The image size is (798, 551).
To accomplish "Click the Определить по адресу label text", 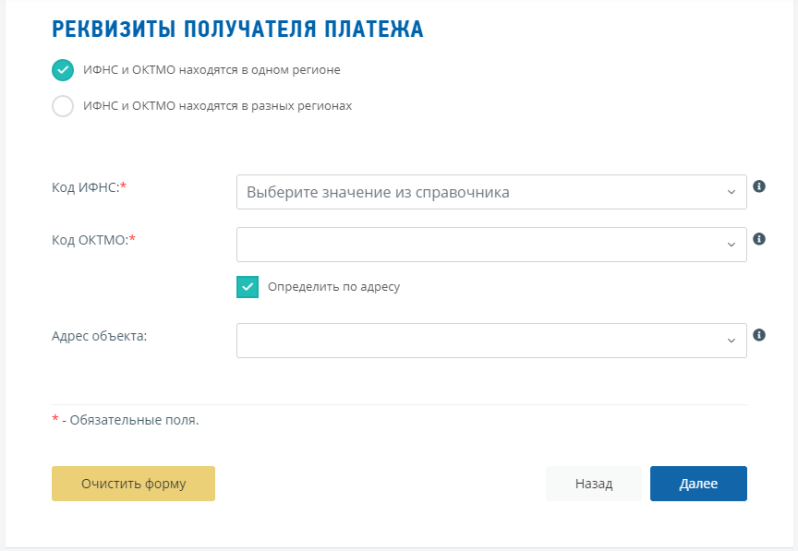I will click(x=334, y=287).
